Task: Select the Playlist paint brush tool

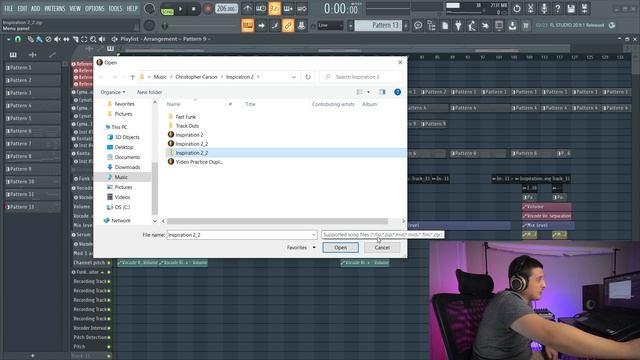Action: (39, 39)
